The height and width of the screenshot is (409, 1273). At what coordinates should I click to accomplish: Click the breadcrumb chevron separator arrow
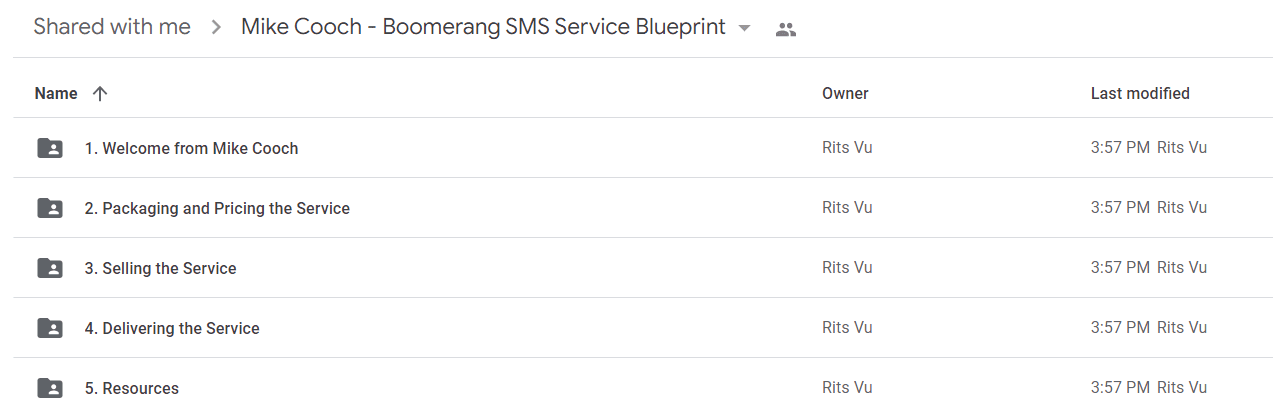pos(216,28)
